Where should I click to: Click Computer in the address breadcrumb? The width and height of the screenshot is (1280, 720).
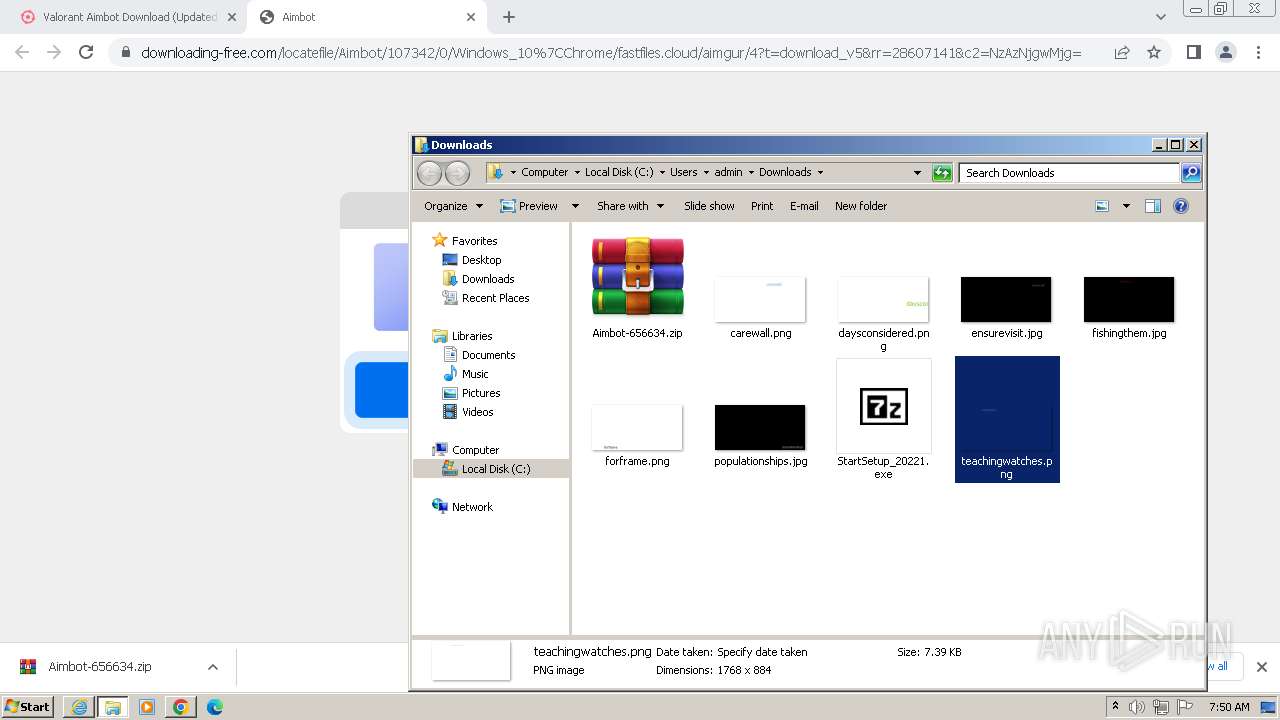point(544,172)
